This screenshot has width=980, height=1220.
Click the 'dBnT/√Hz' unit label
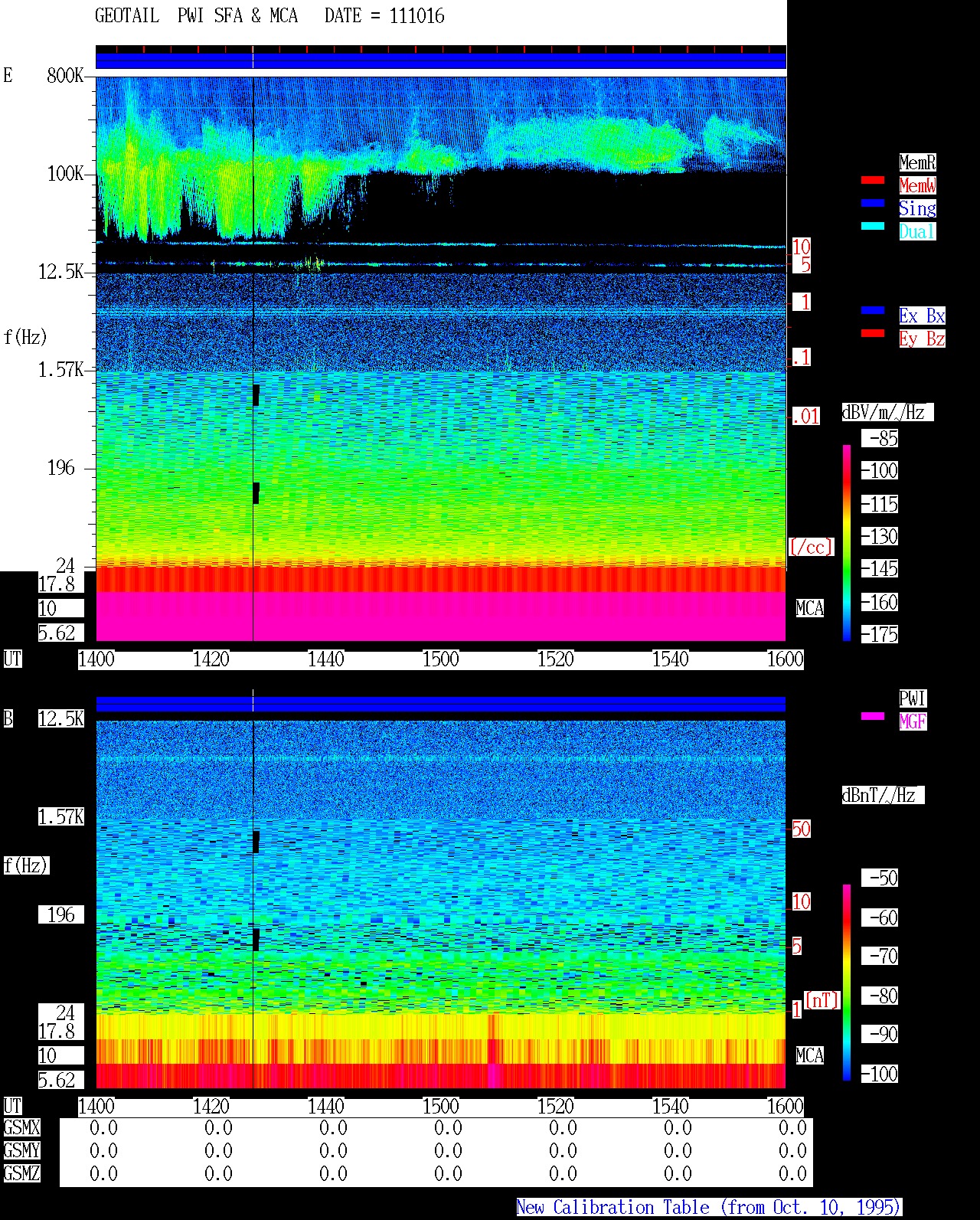[883, 795]
